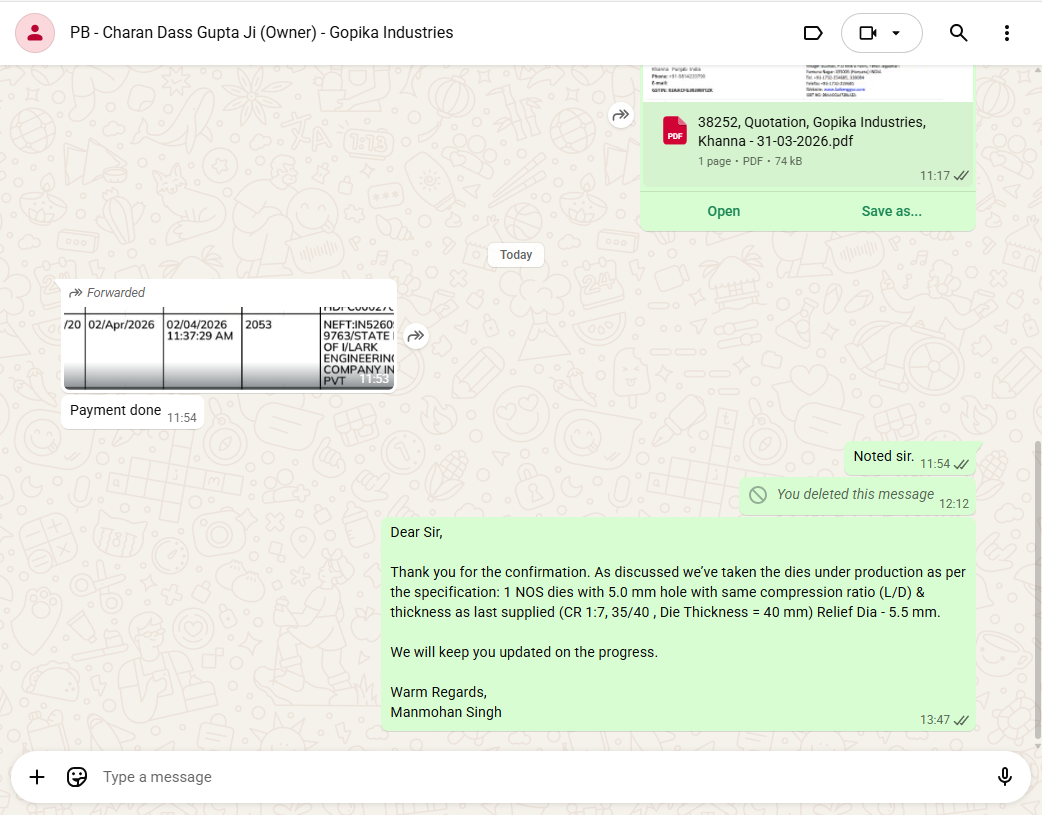This screenshot has width=1042, height=815.
Task: Search in chat with magnifier icon
Action: [958, 33]
